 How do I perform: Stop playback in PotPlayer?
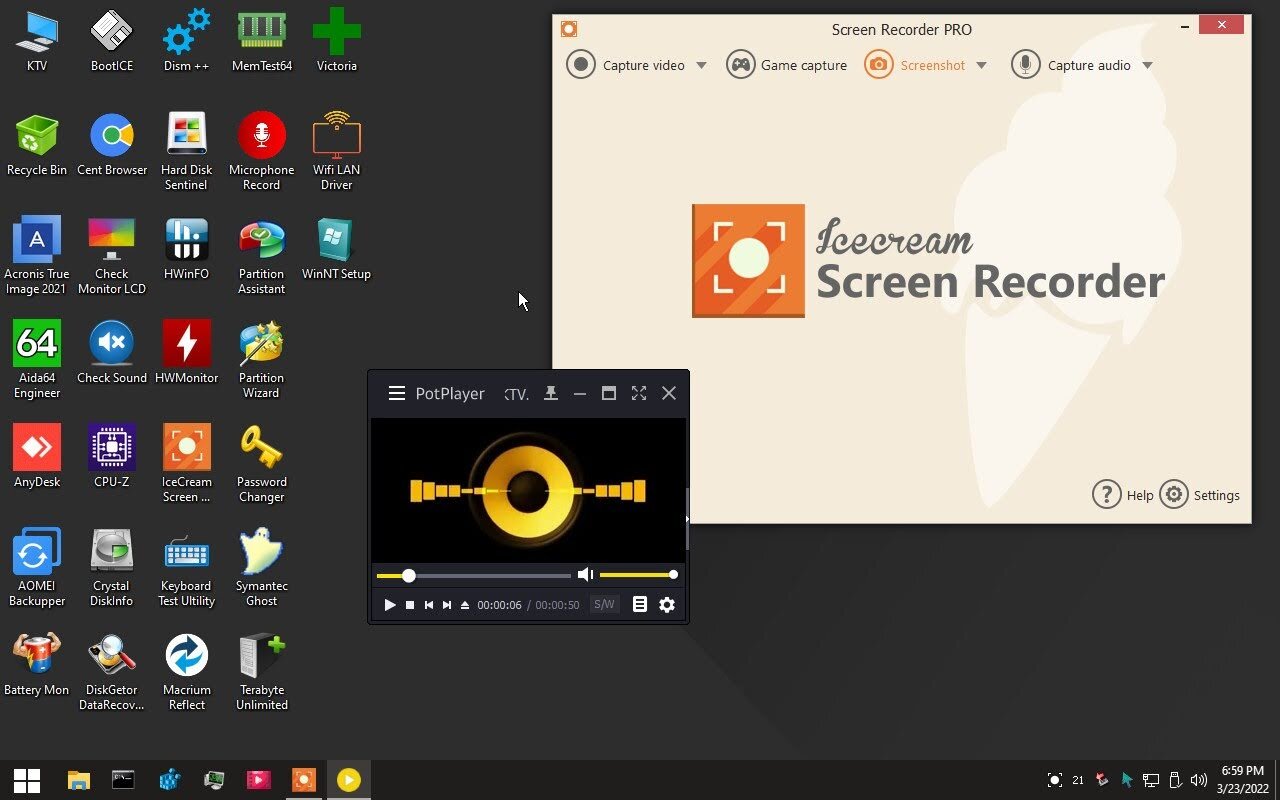tap(410, 605)
